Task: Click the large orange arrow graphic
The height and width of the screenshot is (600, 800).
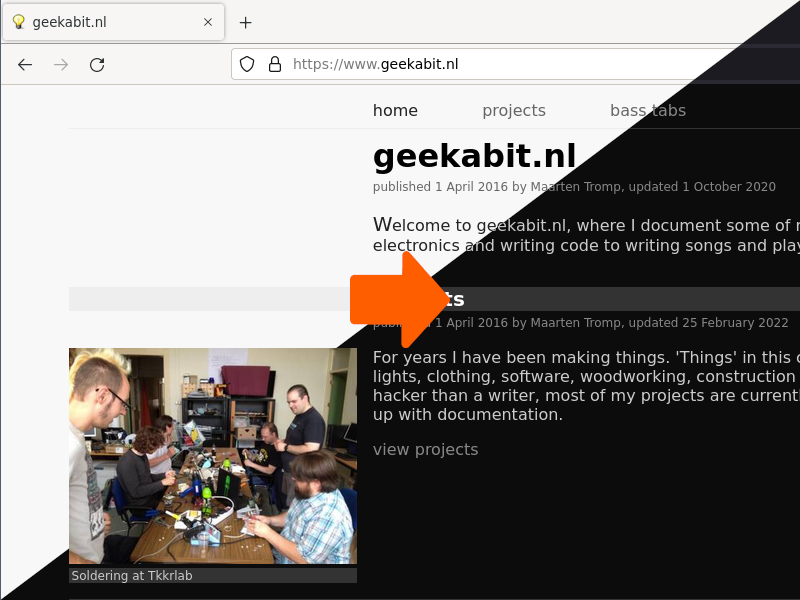Action: [x=399, y=299]
